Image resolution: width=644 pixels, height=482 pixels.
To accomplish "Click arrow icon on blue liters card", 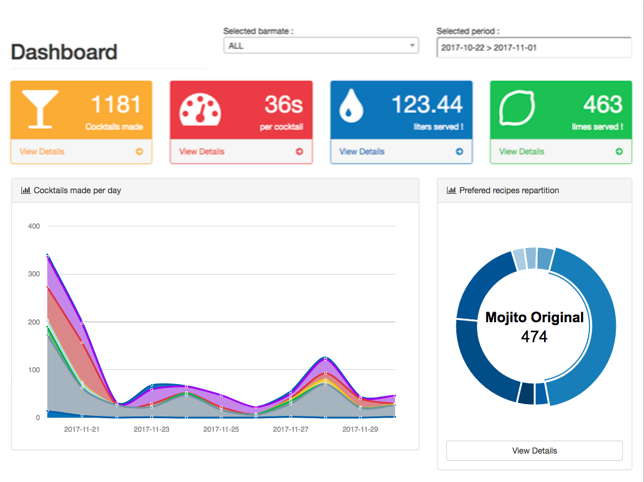I will pyautogui.click(x=459, y=152).
